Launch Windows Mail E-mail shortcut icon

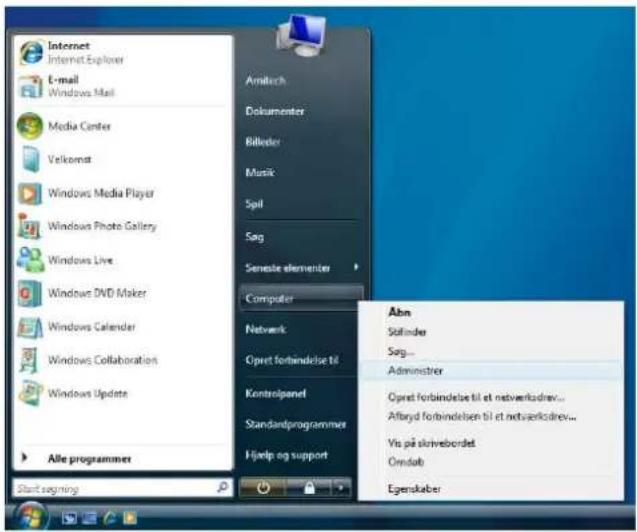[x=31, y=86]
